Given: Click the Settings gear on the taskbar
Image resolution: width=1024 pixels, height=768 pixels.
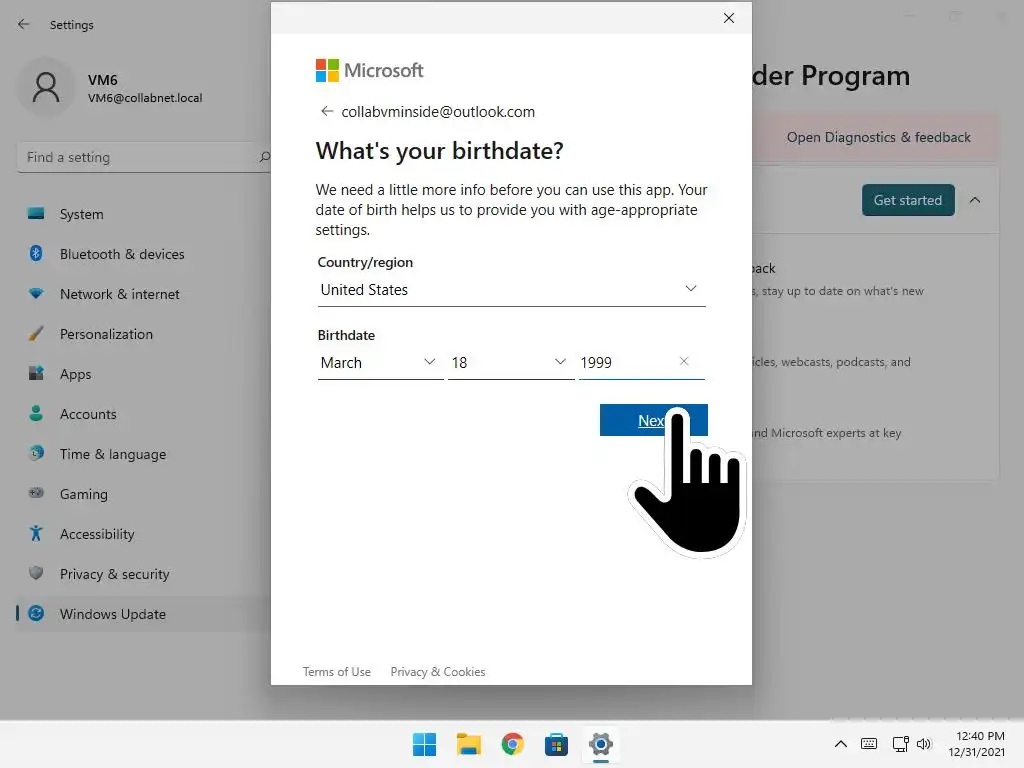Looking at the screenshot, I should (600, 744).
